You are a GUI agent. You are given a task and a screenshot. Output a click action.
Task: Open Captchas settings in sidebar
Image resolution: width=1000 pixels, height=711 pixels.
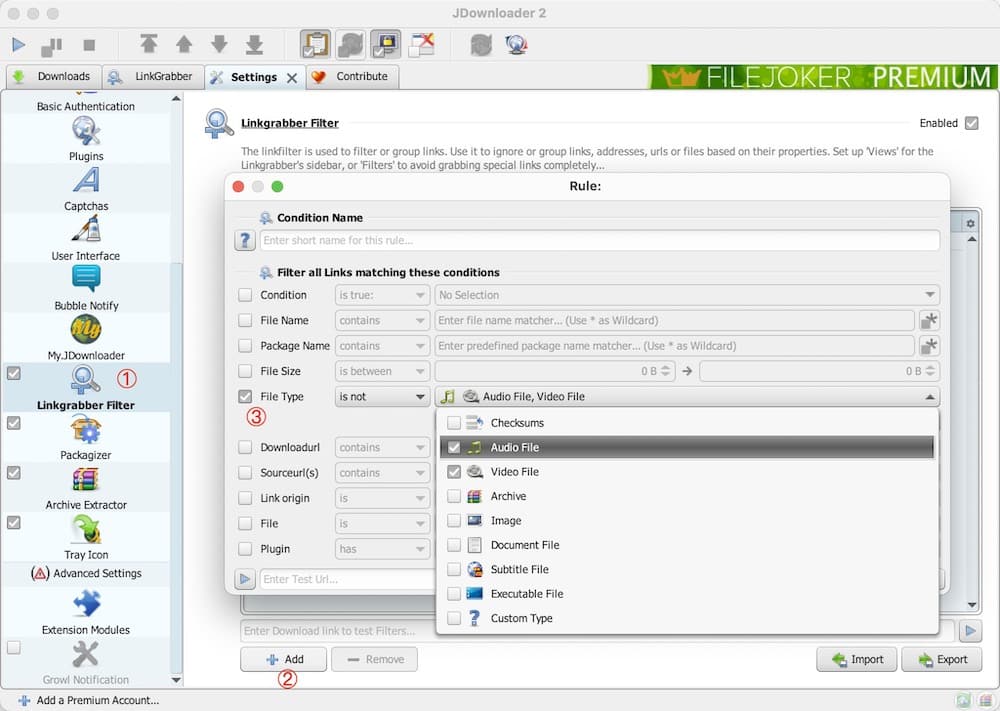(x=86, y=189)
